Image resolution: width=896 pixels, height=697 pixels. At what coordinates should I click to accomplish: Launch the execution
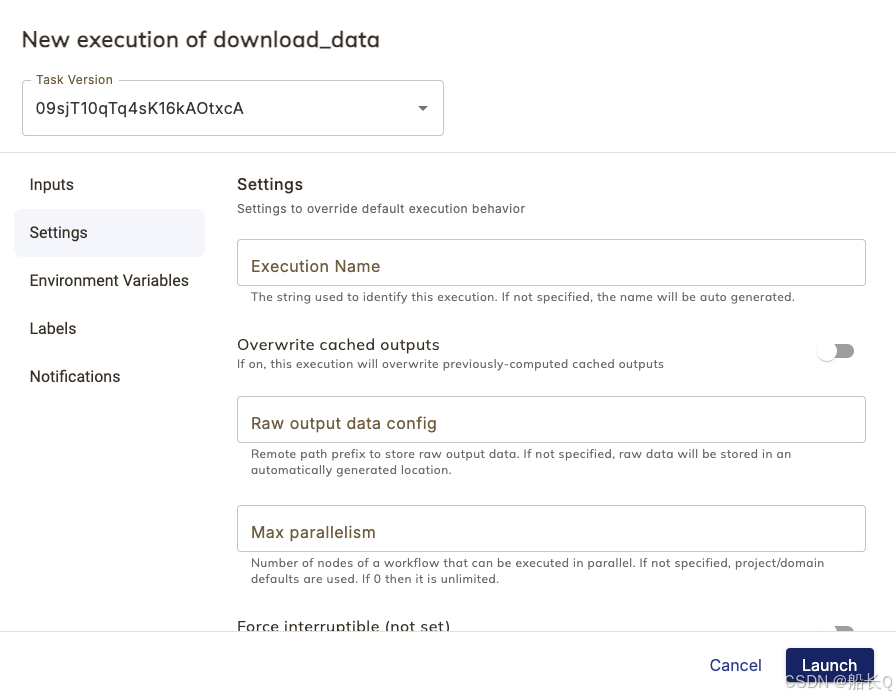[x=829, y=665]
